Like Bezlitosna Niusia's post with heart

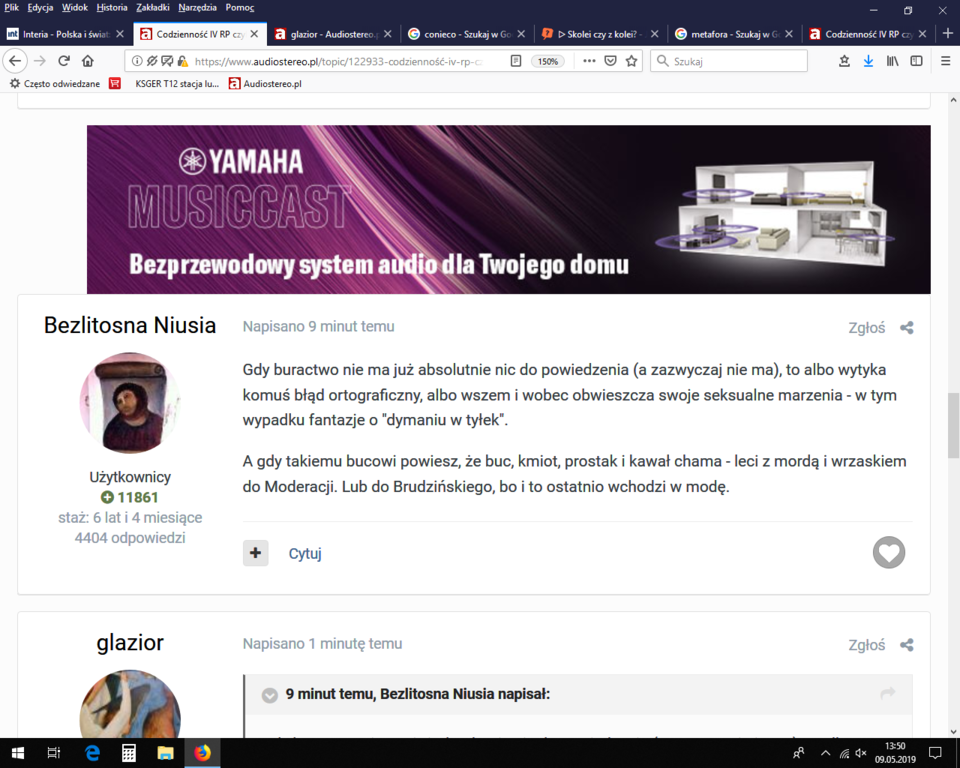888,552
